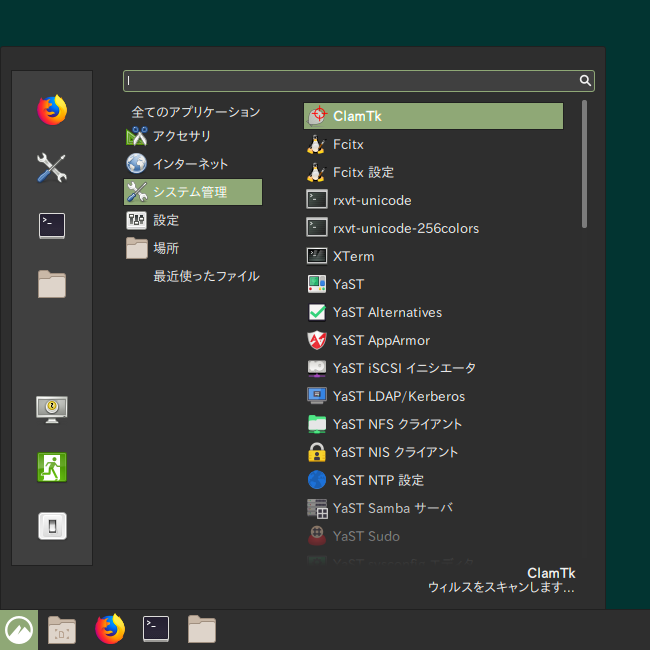Open the YaST control center entry

click(x=433, y=284)
